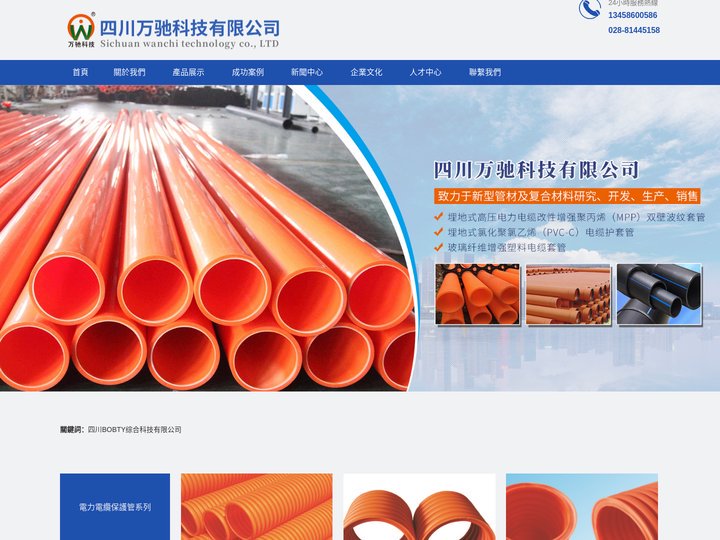Click banner slogan 致力于新型管材及复合材料研究
Image resolution: width=720 pixels, height=540 pixels.
567,196
